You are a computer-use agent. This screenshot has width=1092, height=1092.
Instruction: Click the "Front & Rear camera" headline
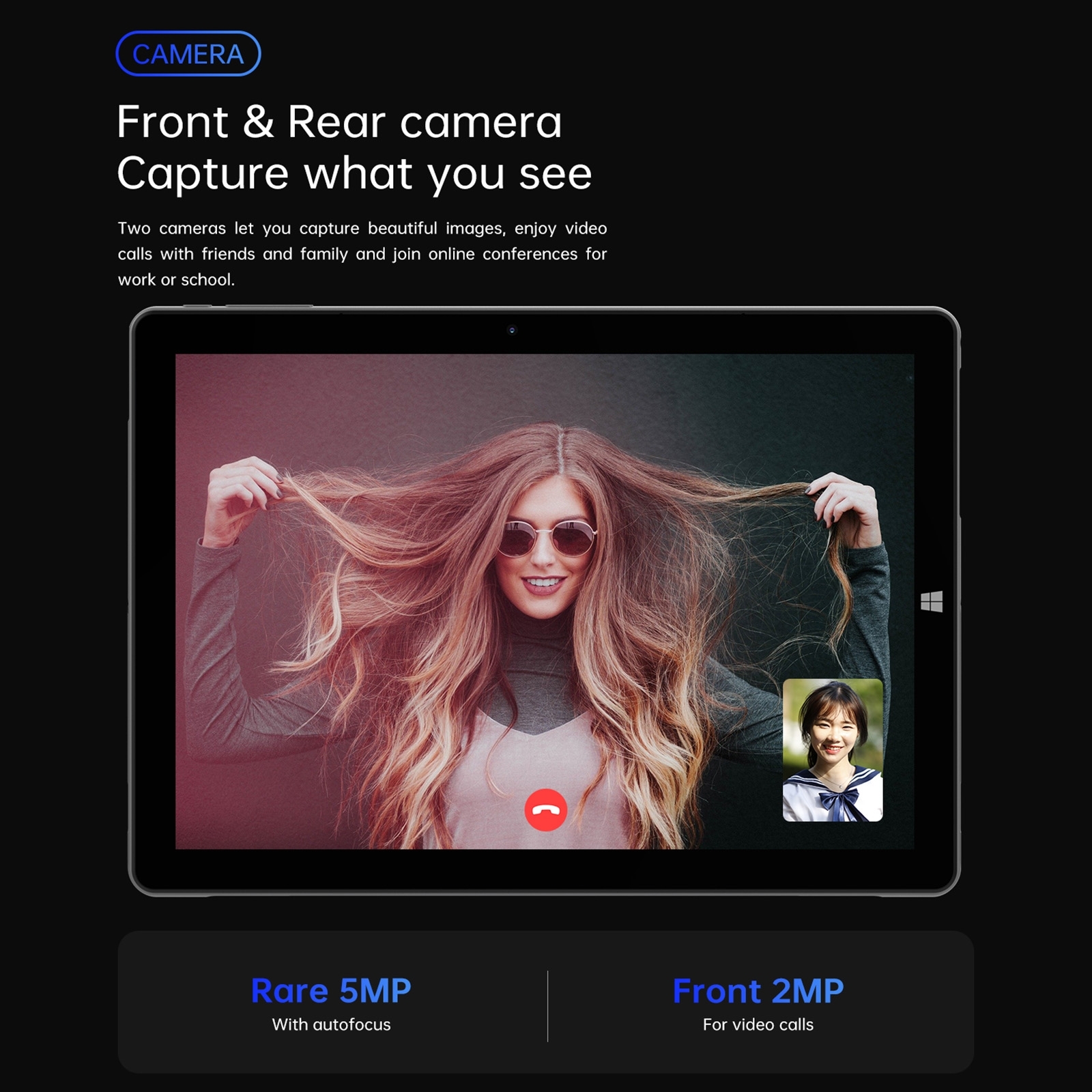339,122
